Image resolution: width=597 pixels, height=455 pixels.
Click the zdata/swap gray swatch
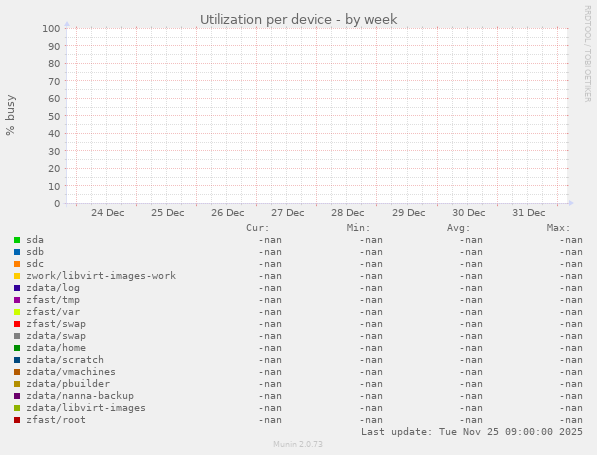(17, 336)
